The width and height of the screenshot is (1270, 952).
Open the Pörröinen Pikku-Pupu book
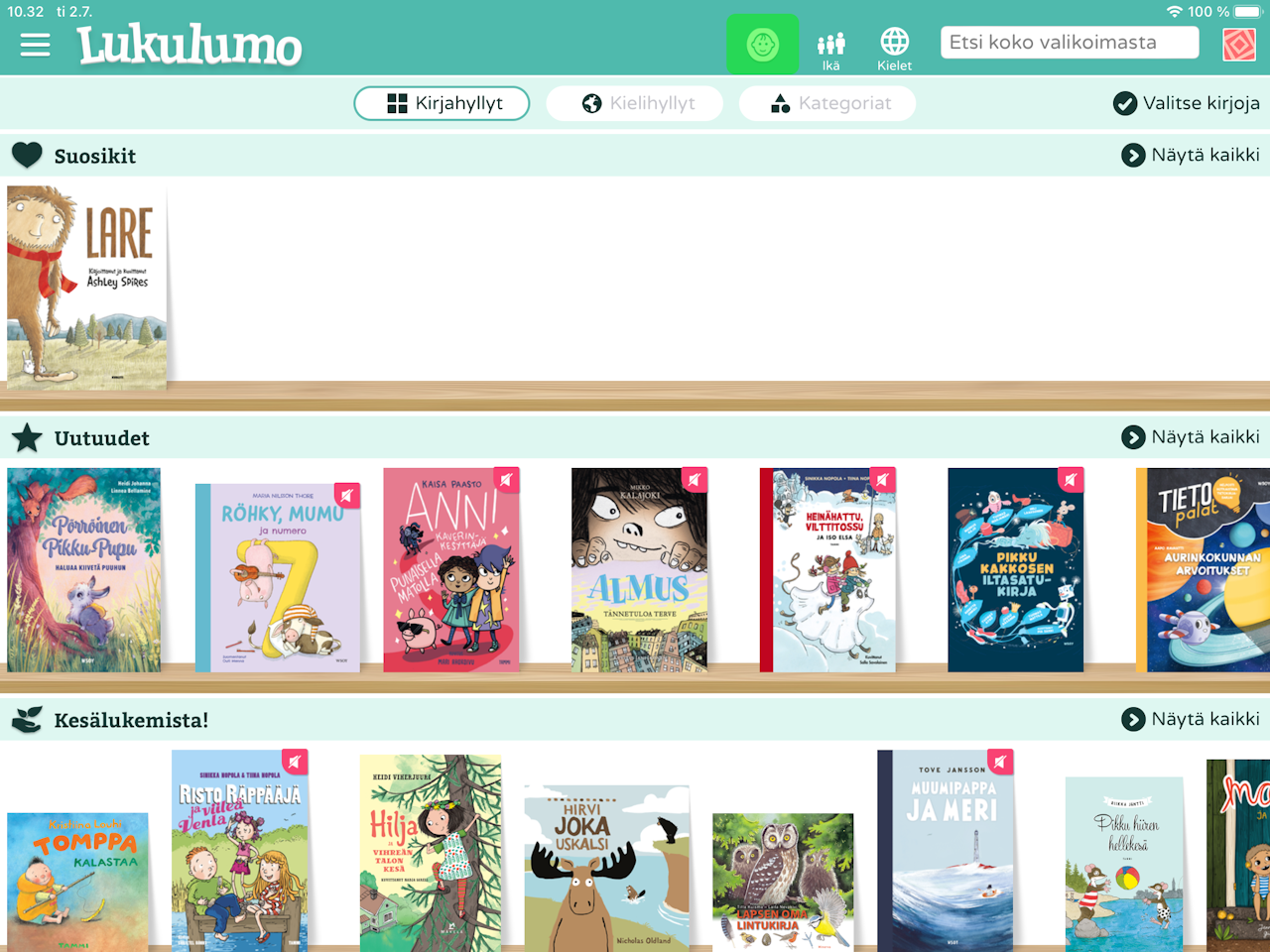click(x=83, y=570)
